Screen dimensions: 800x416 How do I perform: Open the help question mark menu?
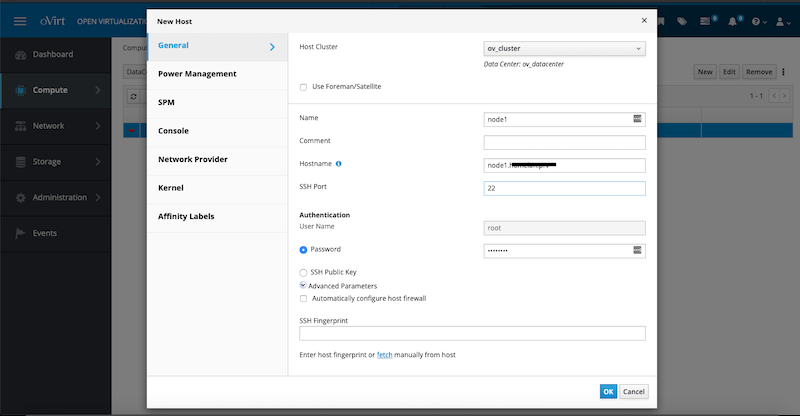pyautogui.click(x=759, y=21)
